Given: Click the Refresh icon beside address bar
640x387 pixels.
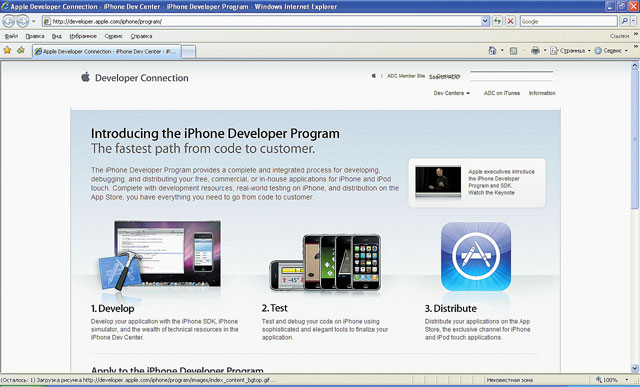Looking at the screenshot, I should pyautogui.click(x=497, y=21).
